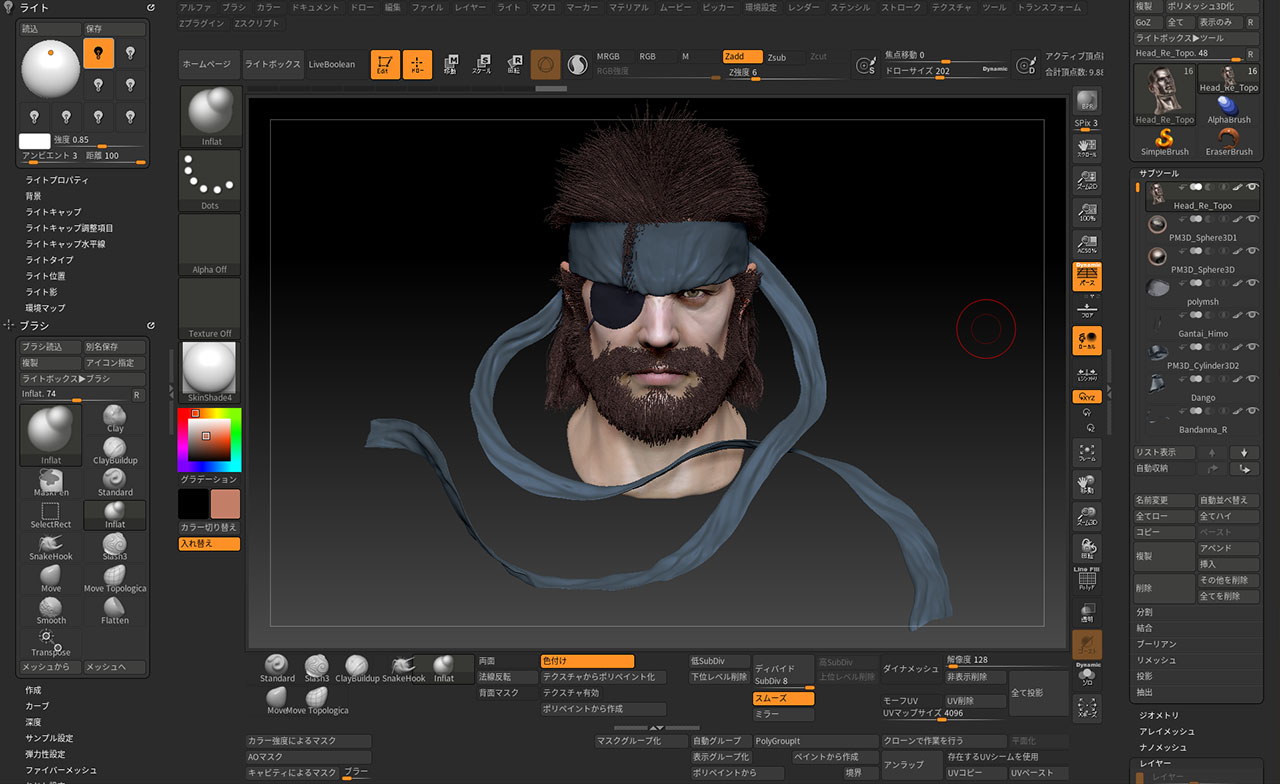Activate the Draw mode button
1280x784 pixels.
click(418, 64)
